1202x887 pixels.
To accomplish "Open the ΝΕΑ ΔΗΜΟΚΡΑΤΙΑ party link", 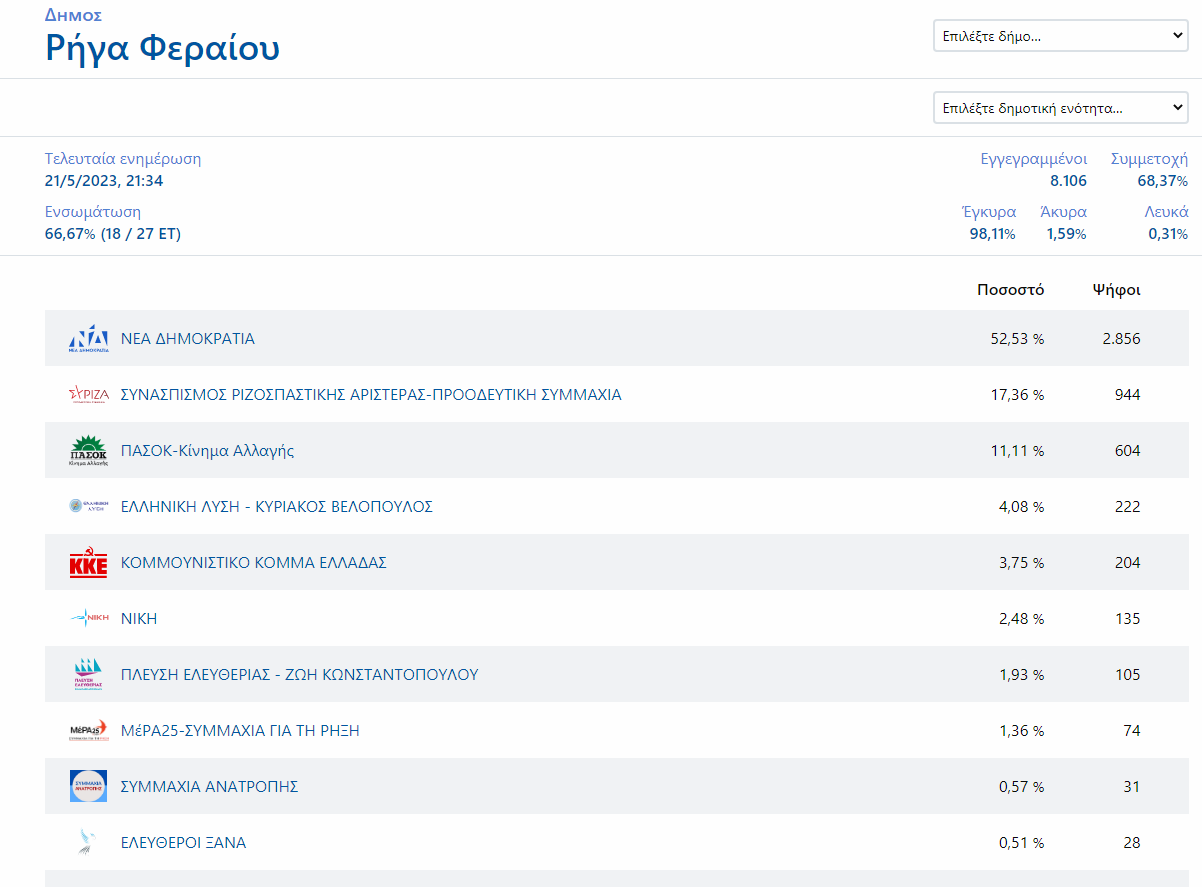I will tap(188, 339).
